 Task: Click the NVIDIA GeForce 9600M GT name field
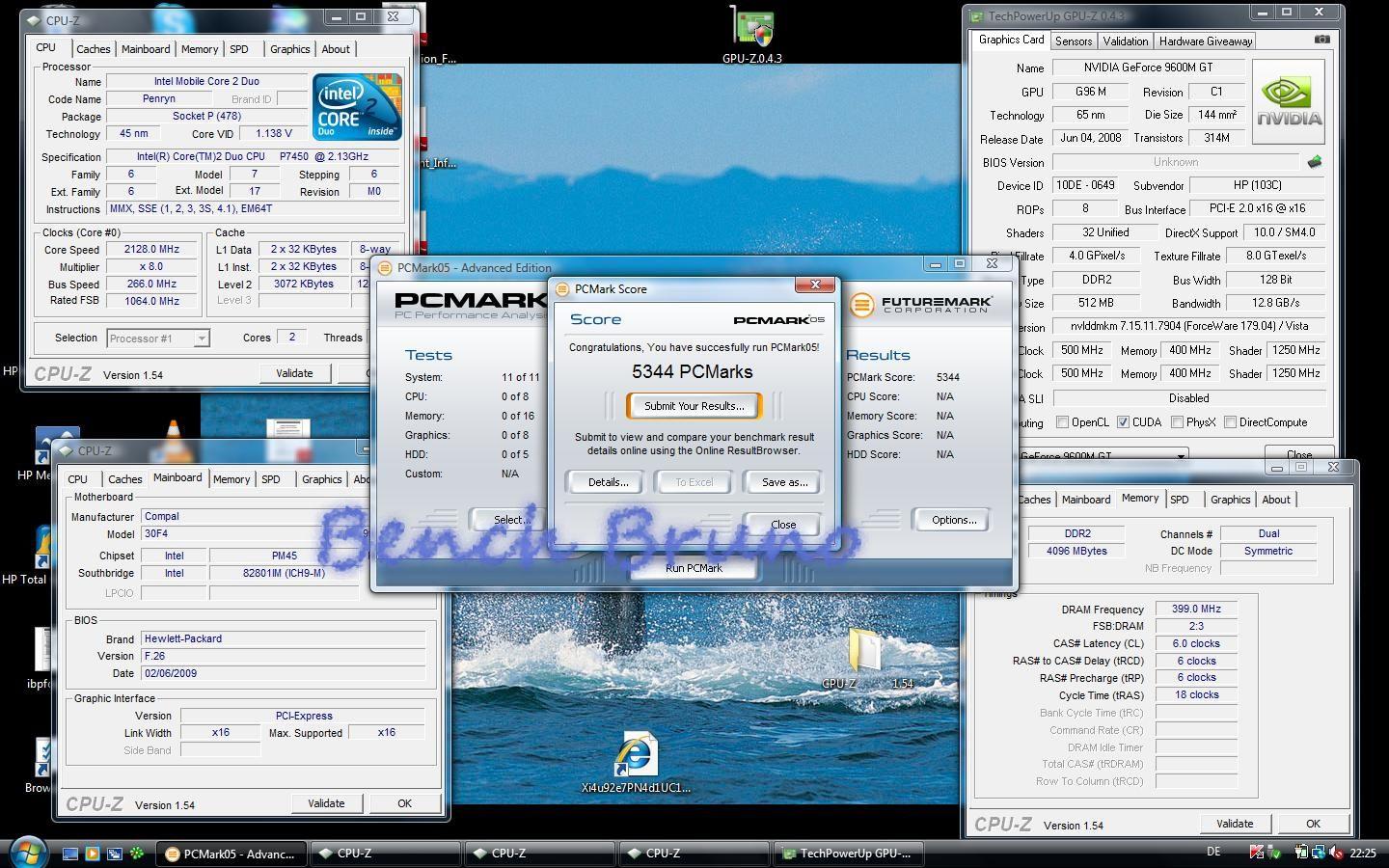1148,68
